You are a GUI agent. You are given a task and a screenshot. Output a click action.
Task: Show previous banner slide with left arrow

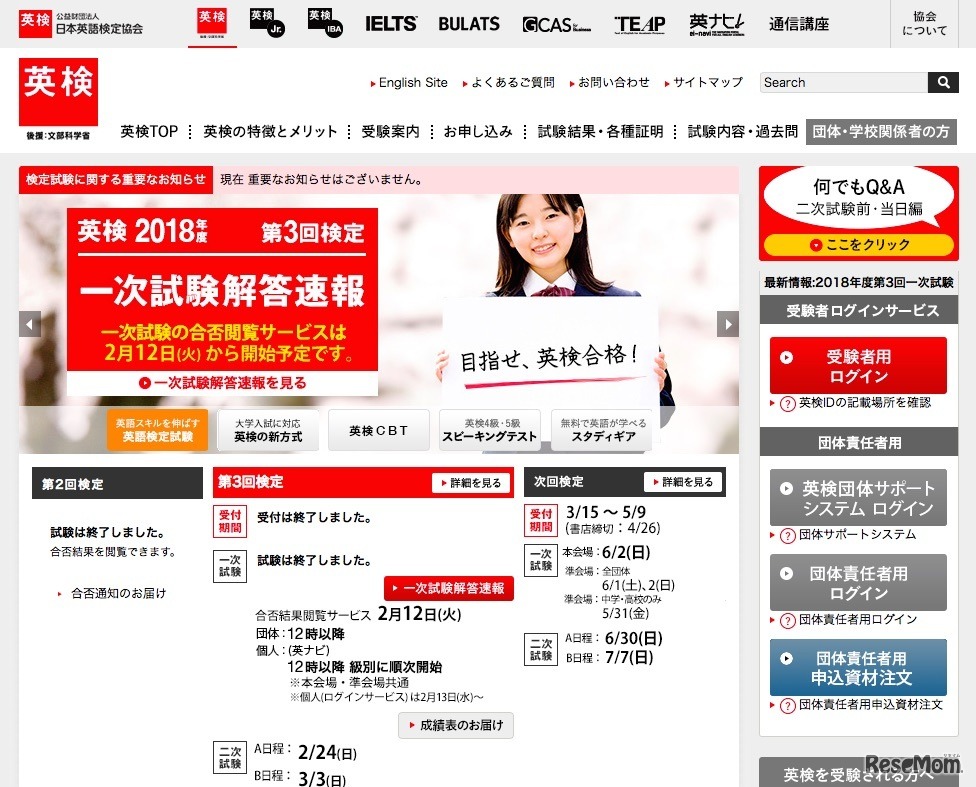pyautogui.click(x=30, y=324)
